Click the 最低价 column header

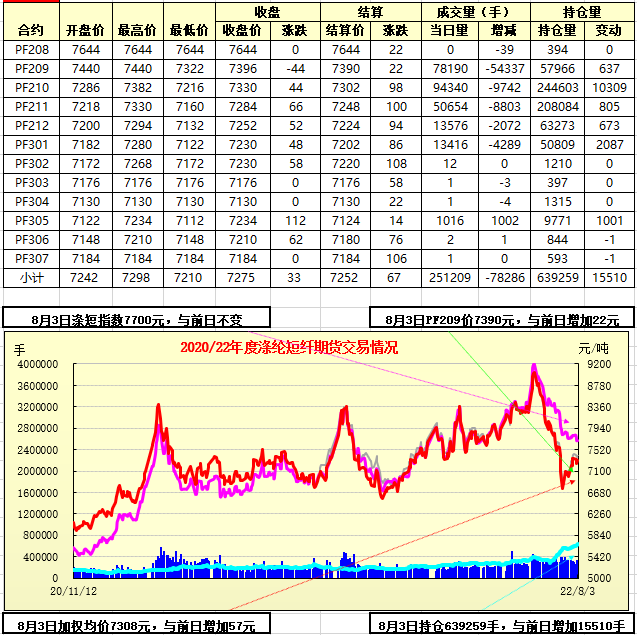[x=188, y=30]
